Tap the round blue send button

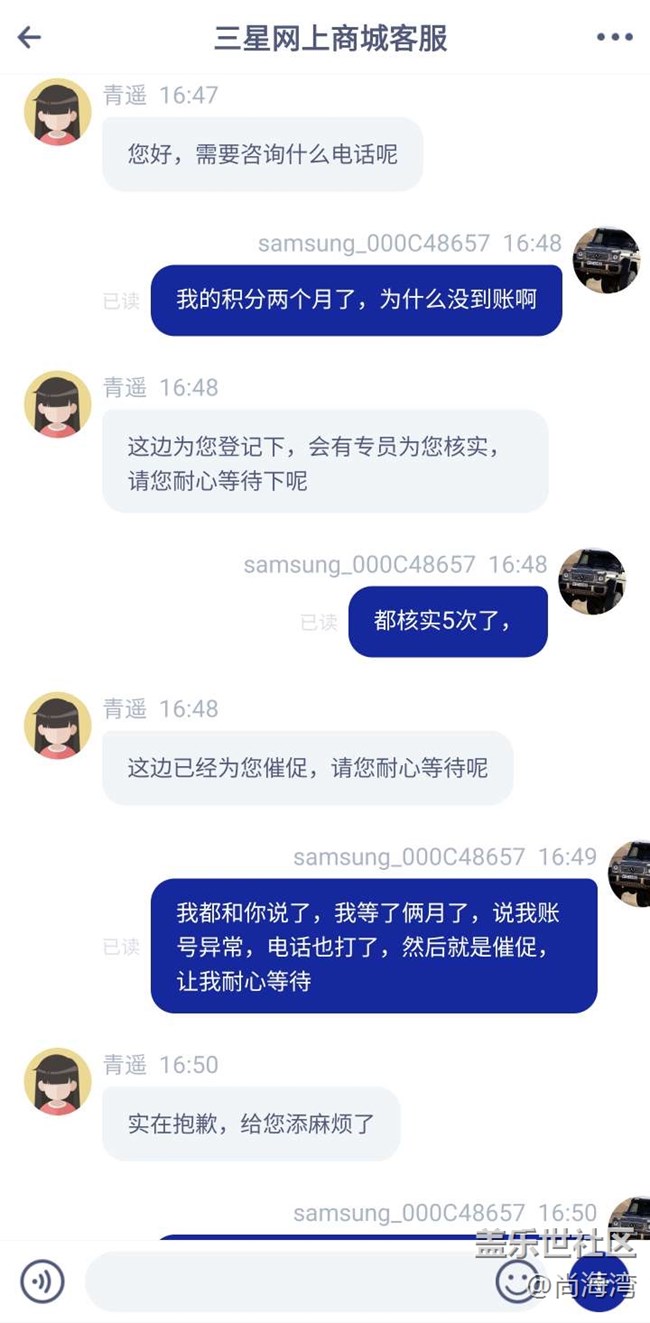click(x=598, y=1281)
